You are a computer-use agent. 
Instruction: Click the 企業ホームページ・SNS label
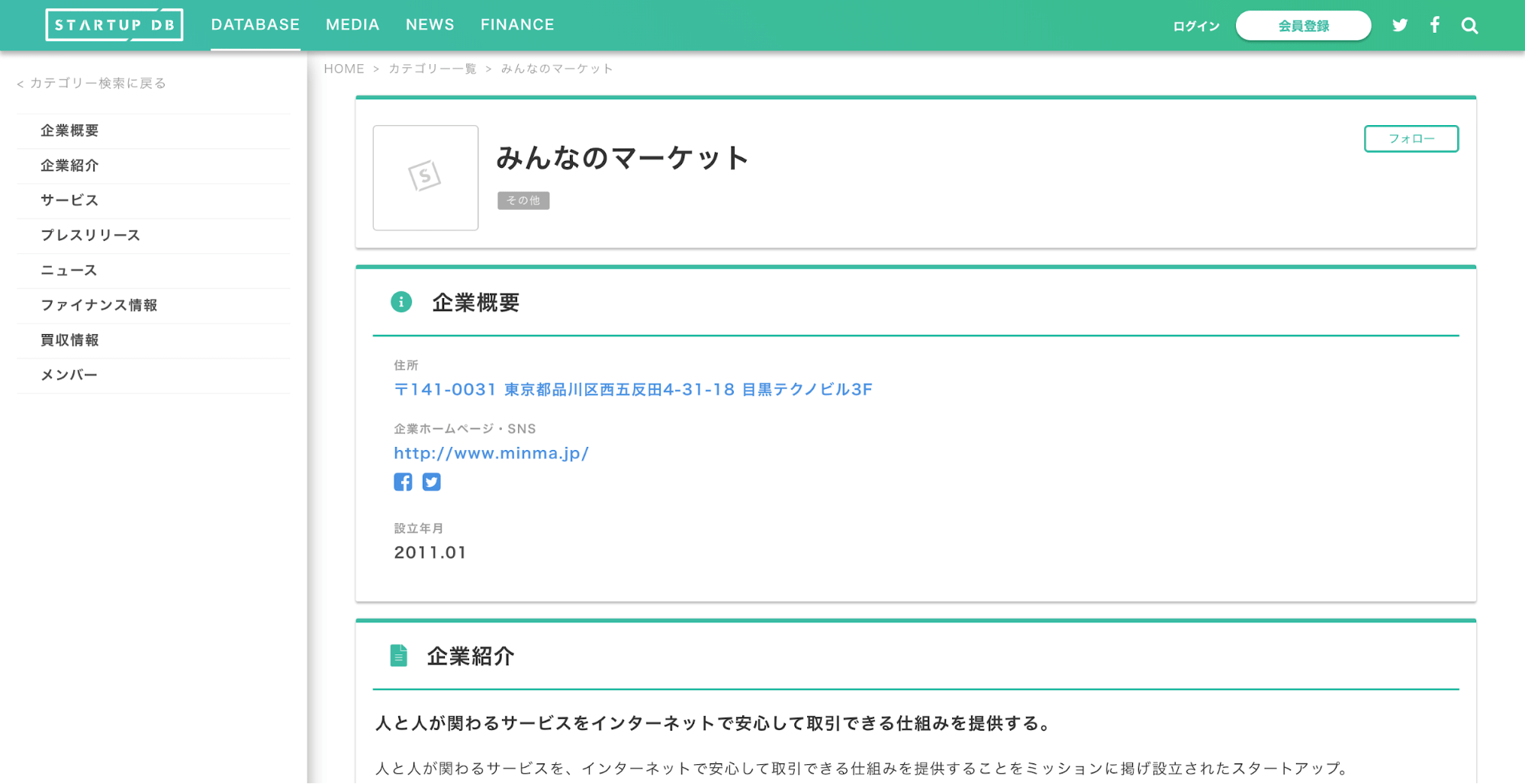(465, 429)
